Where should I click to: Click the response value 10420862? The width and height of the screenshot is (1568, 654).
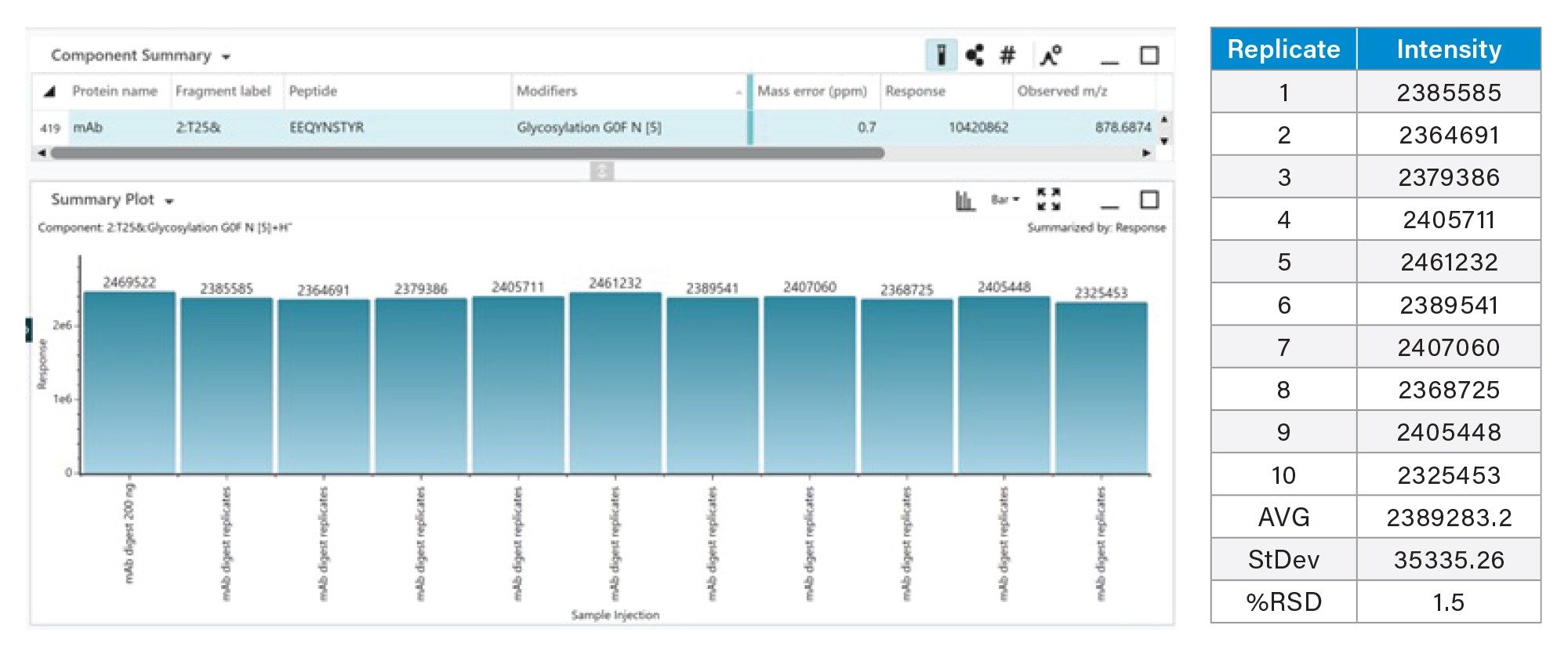coord(978,127)
